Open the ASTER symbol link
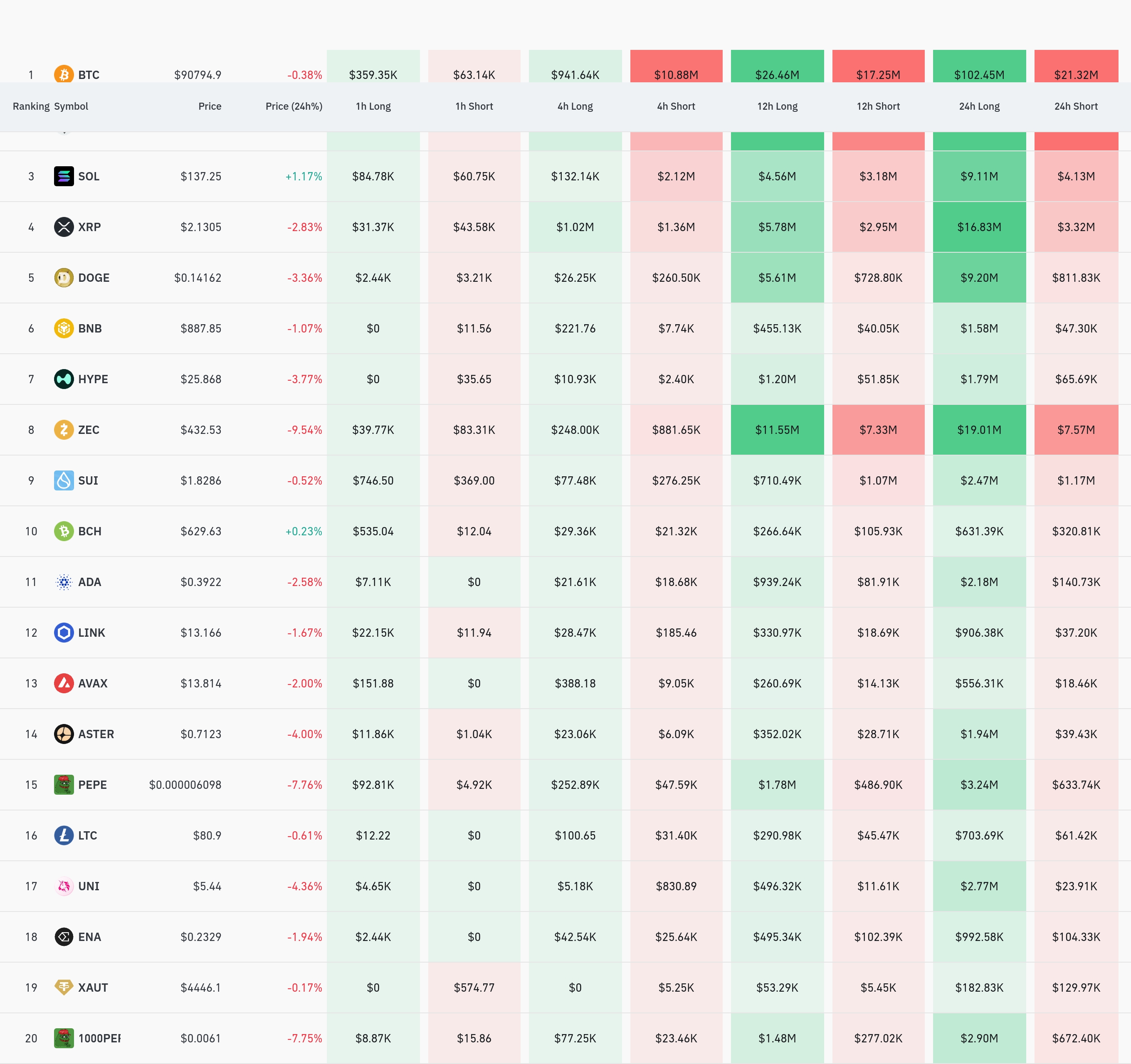This screenshot has height=1064, width=1131. pos(96,734)
